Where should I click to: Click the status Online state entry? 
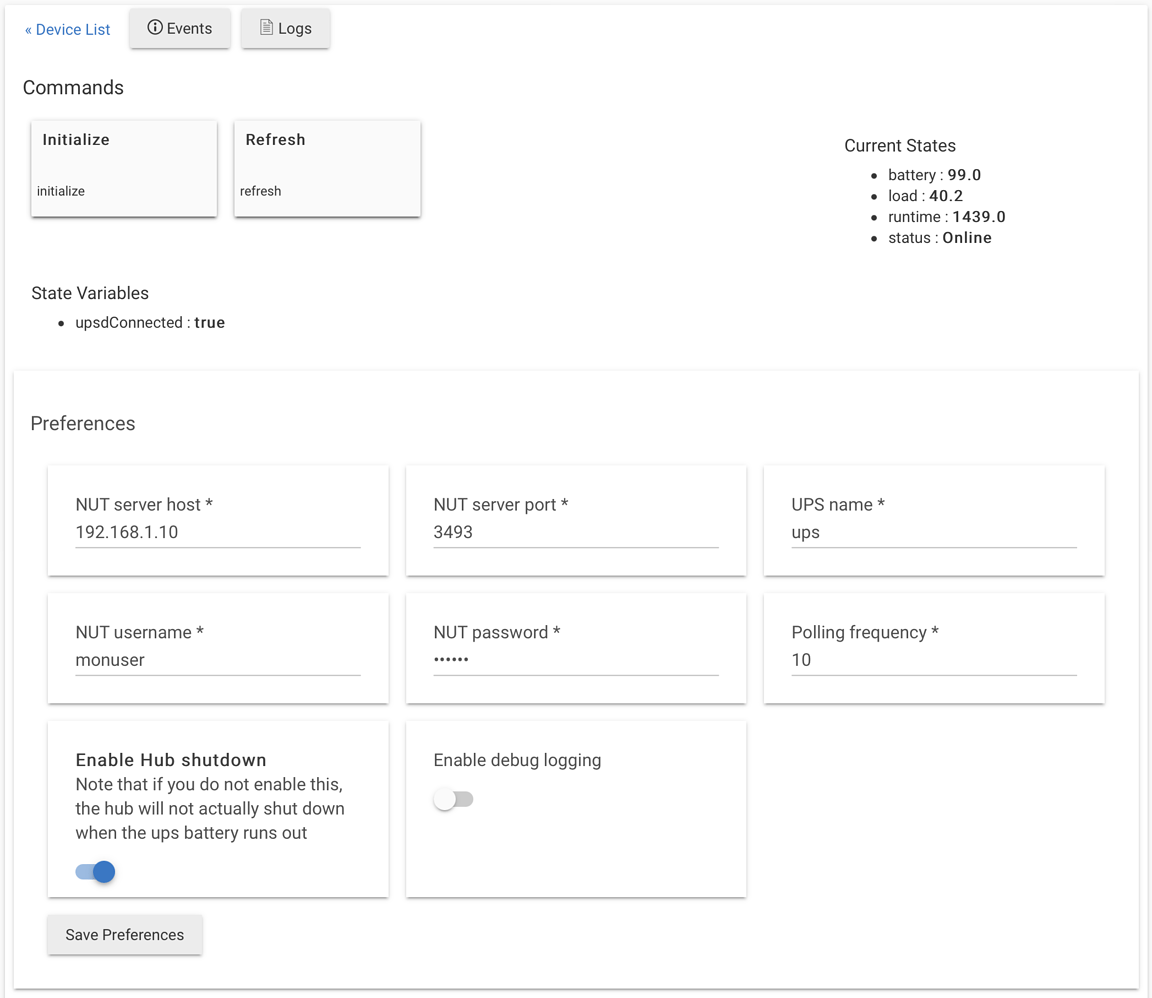939,238
